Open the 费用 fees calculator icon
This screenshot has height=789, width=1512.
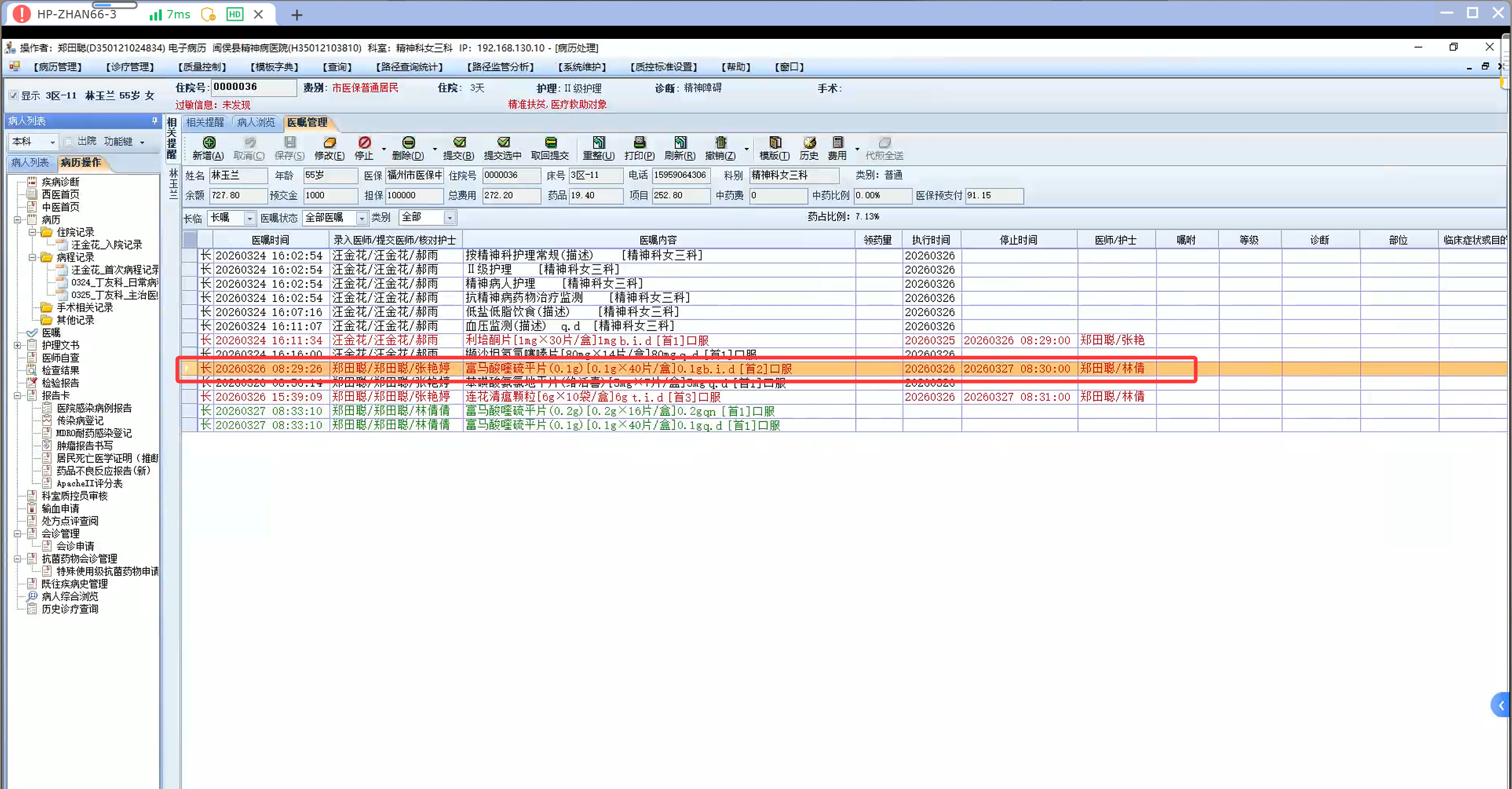(x=837, y=143)
